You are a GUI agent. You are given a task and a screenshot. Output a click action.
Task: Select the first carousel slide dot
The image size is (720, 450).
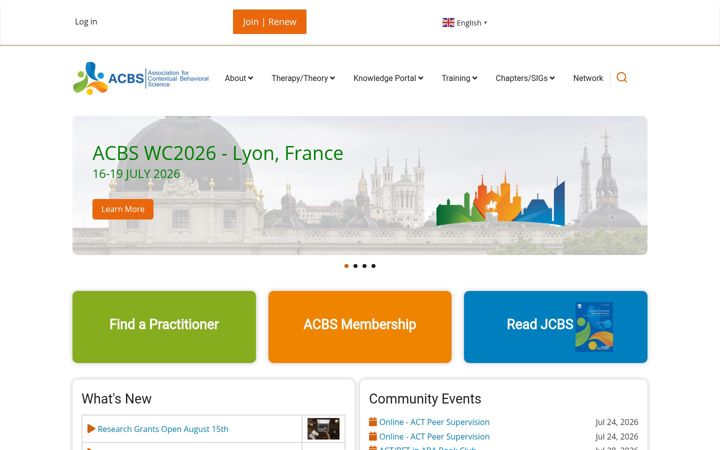pos(346,266)
